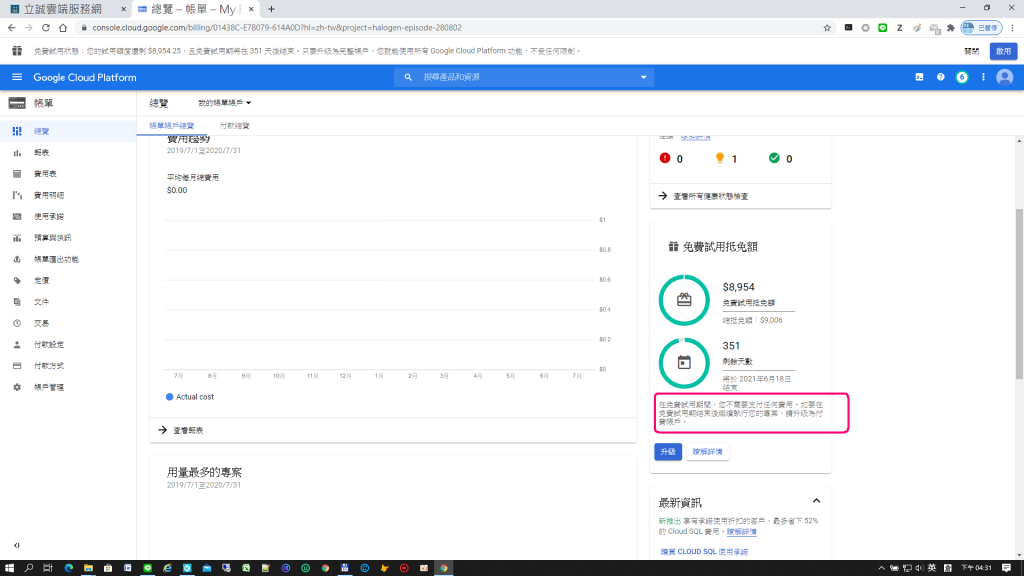Open 文件 (Documents) sidebar item
1024x576 pixels.
(x=68, y=302)
